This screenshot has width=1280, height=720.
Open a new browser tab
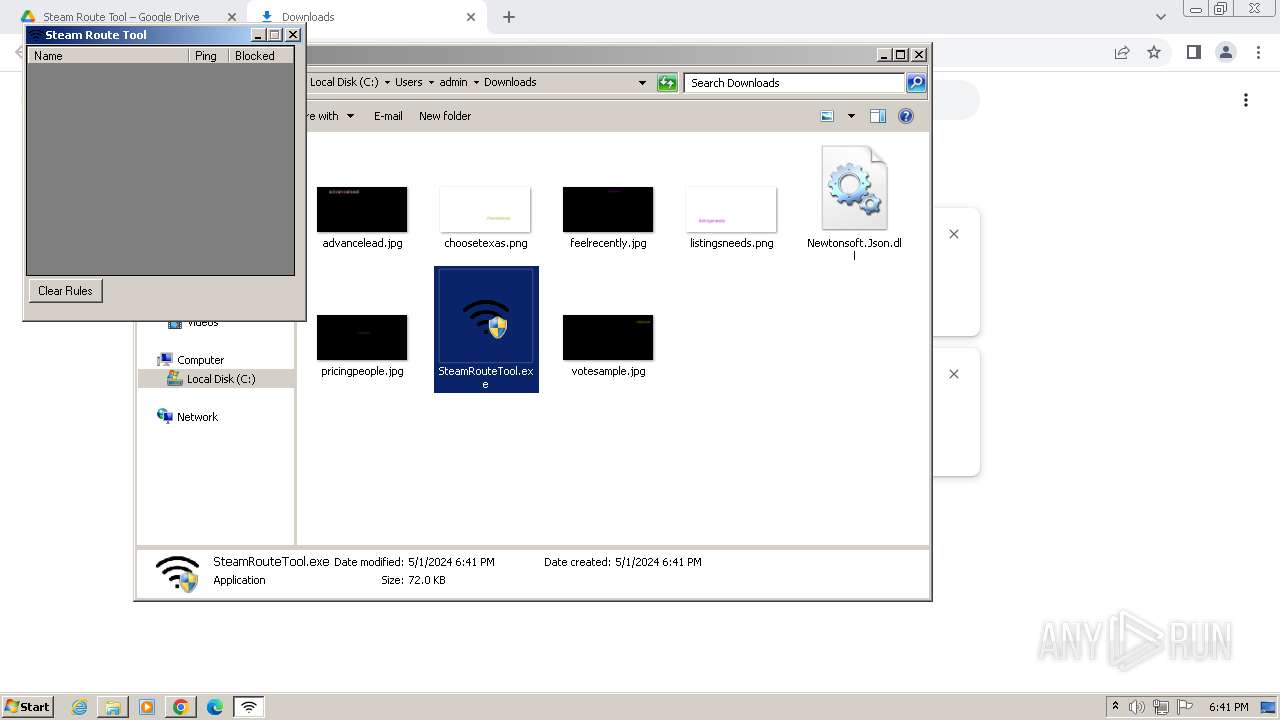pos(509,17)
